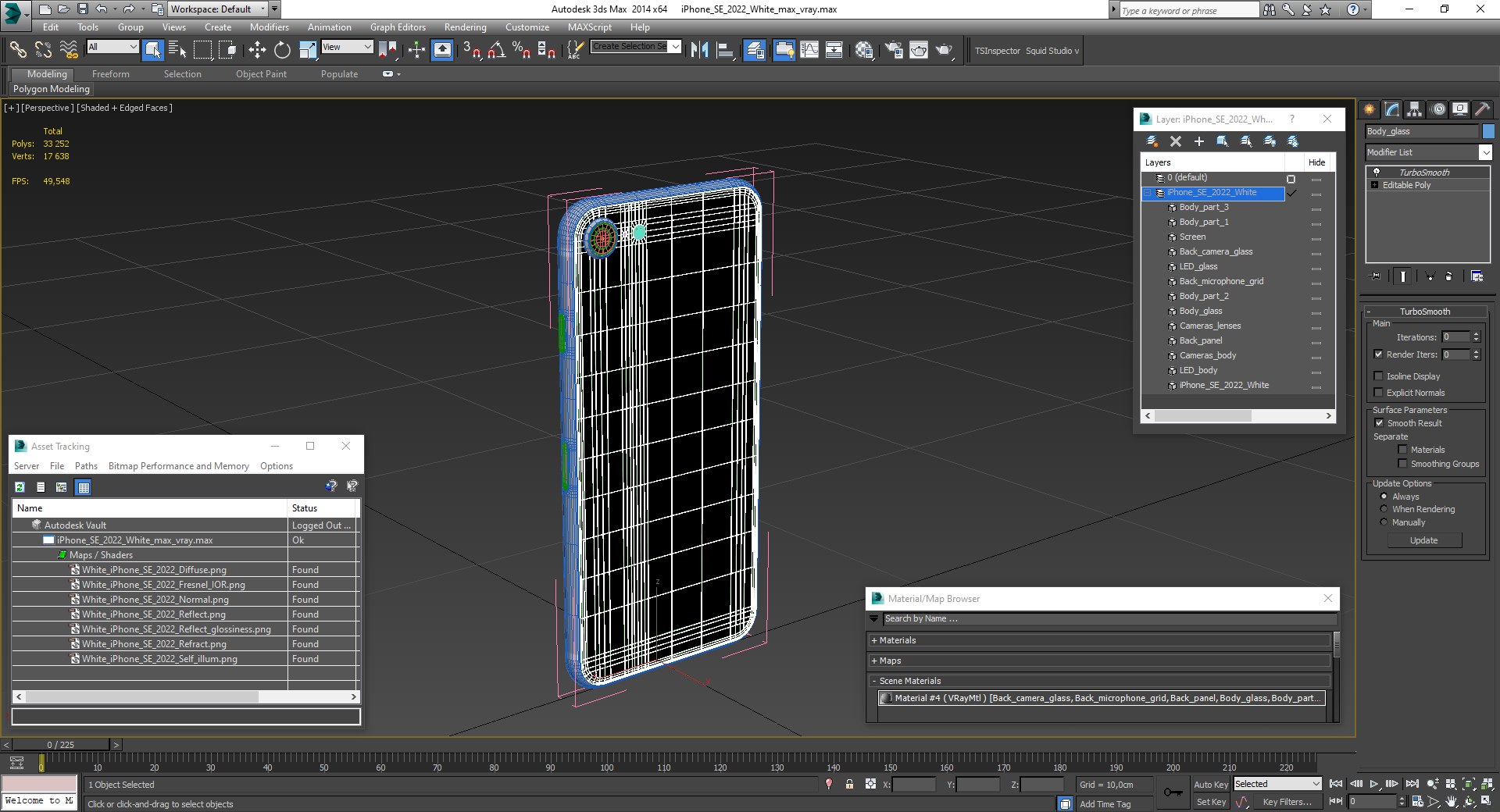1500x812 pixels.
Task: Click Bind to Space Warp icon
Action: (69, 50)
